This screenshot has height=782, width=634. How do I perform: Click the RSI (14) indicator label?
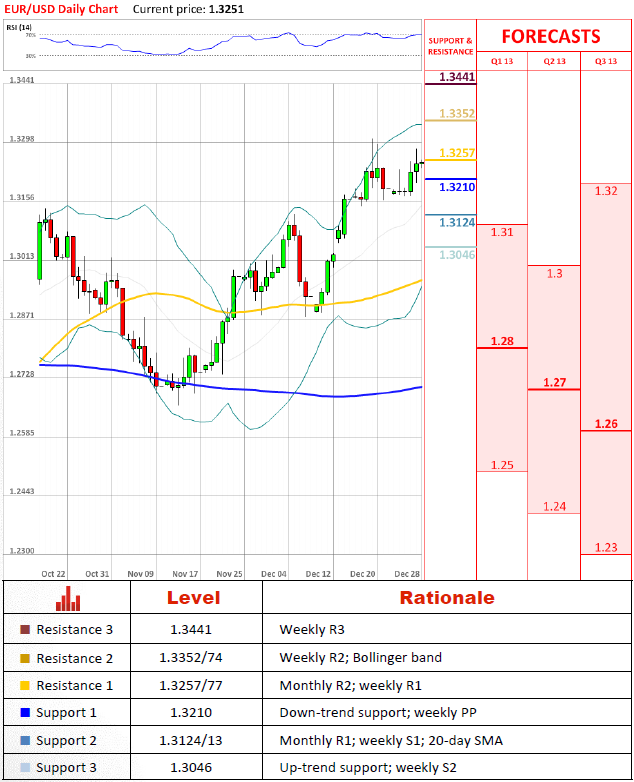pyautogui.click(x=19, y=27)
